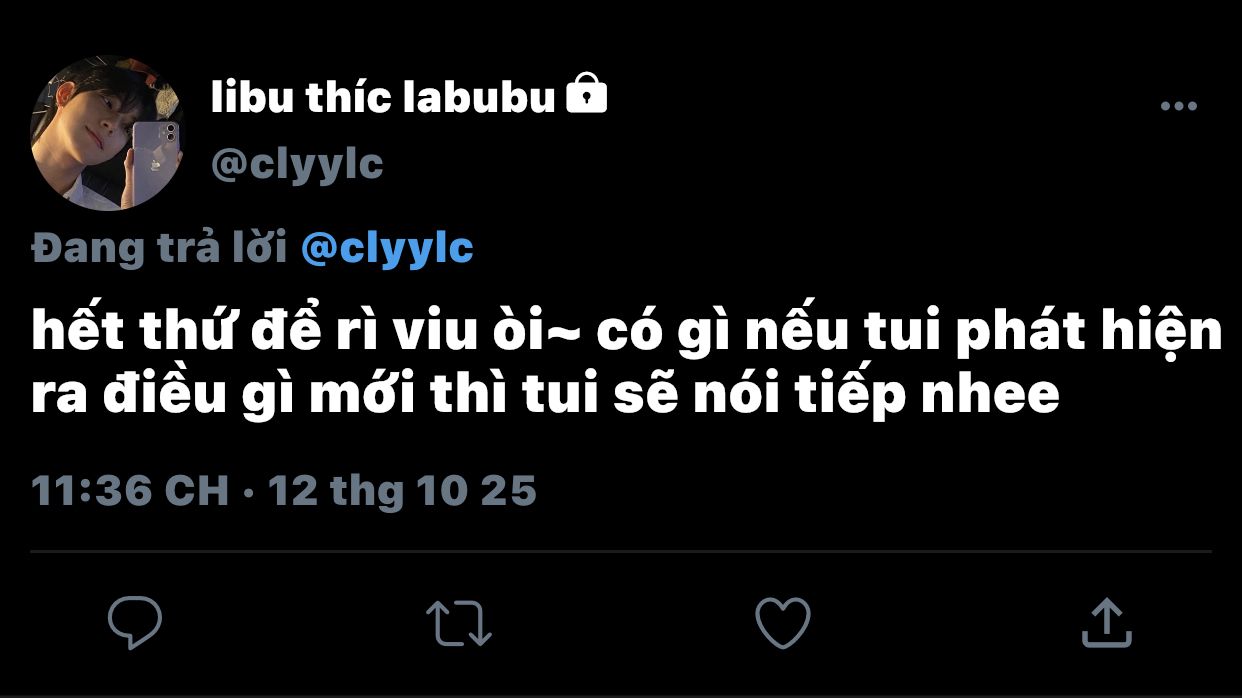Reply to the tweet via speech bubble icon

pyautogui.click(x=134, y=622)
